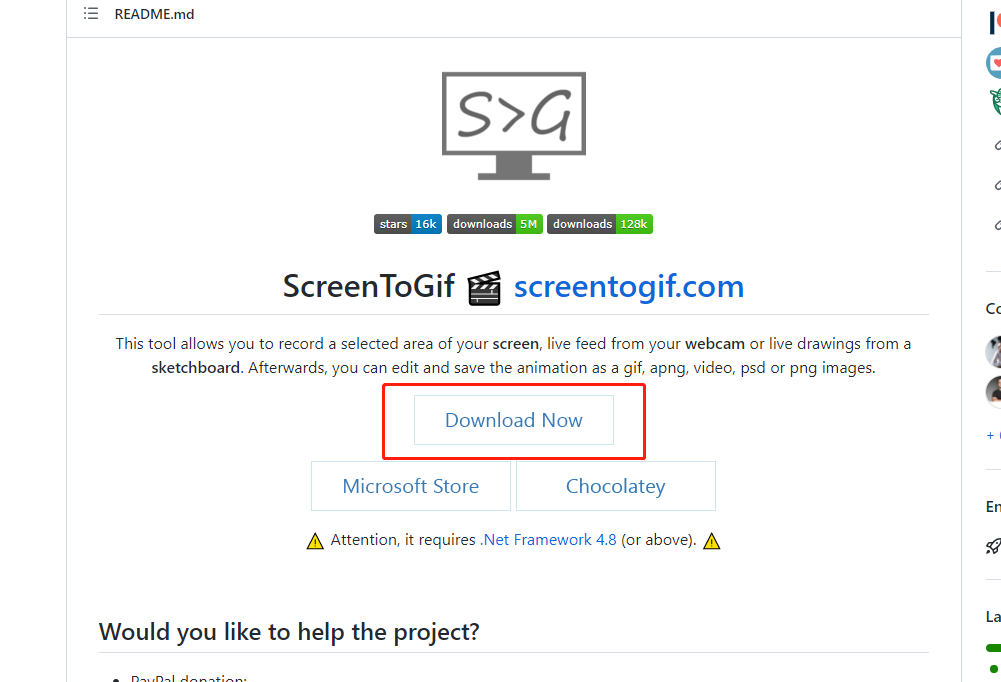
Task: Click the Download Now button
Action: click(x=514, y=420)
